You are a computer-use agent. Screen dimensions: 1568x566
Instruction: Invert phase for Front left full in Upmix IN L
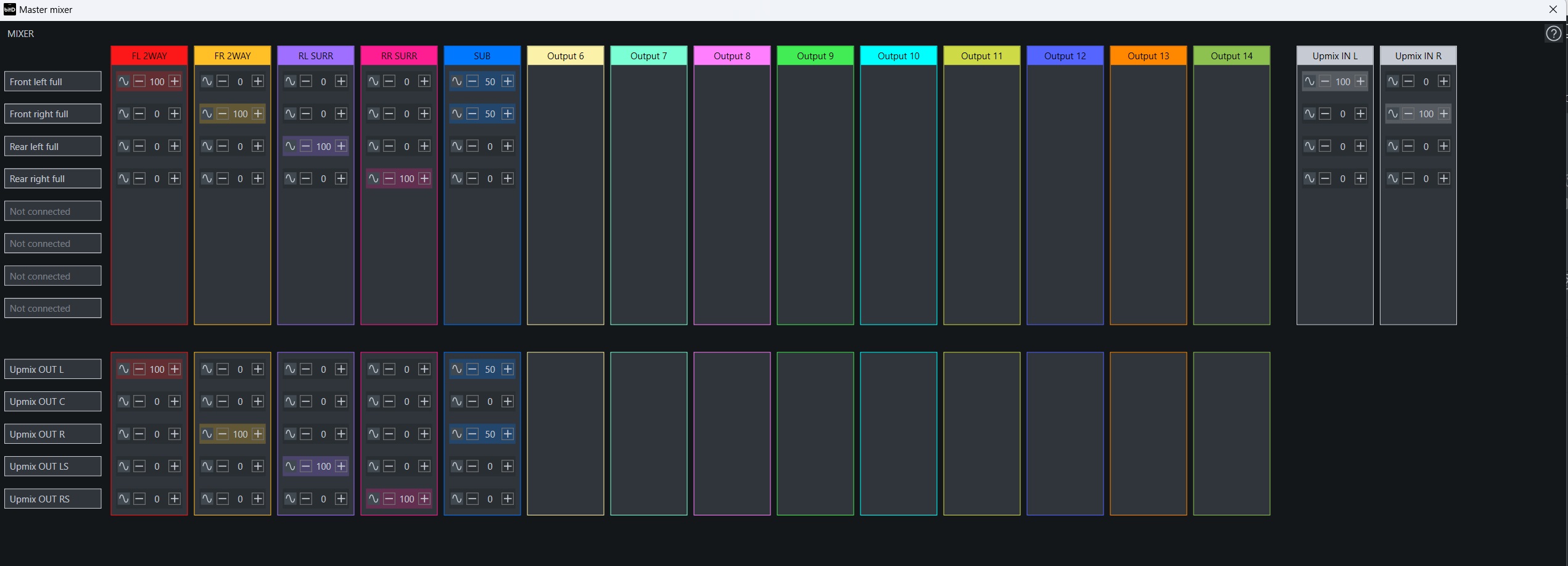click(x=1310, y=81)
